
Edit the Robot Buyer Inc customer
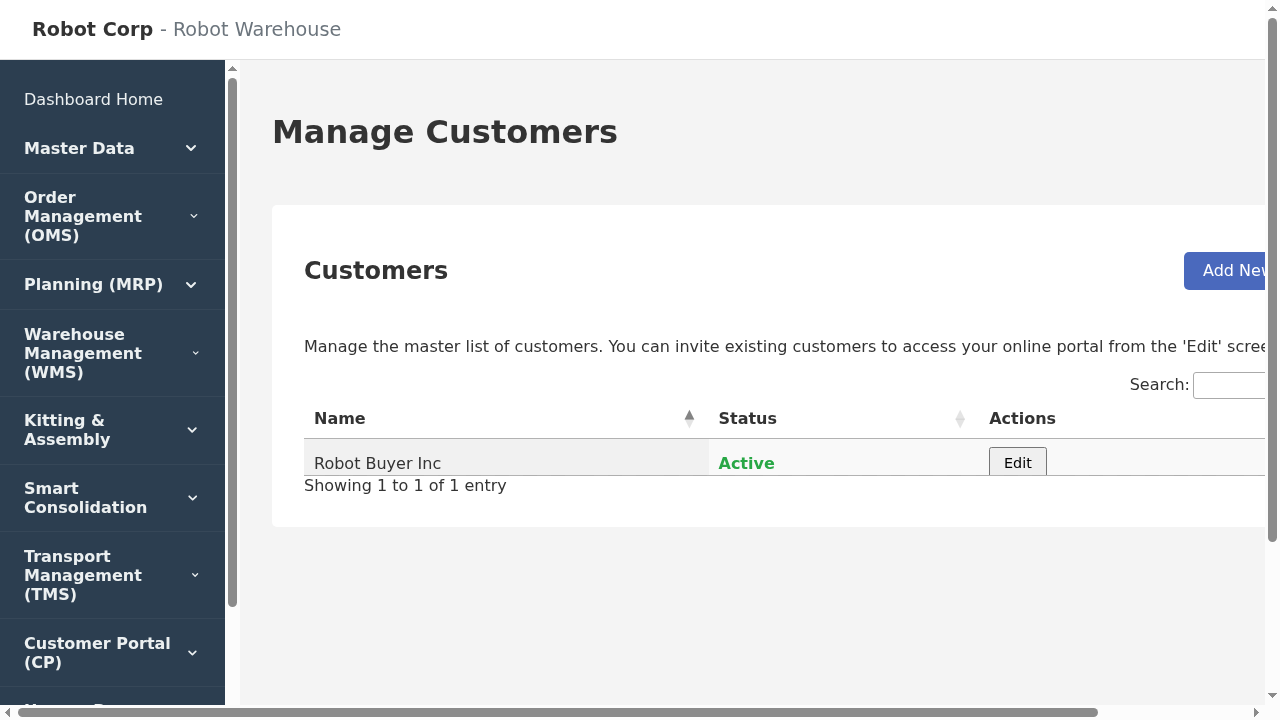1017,462
